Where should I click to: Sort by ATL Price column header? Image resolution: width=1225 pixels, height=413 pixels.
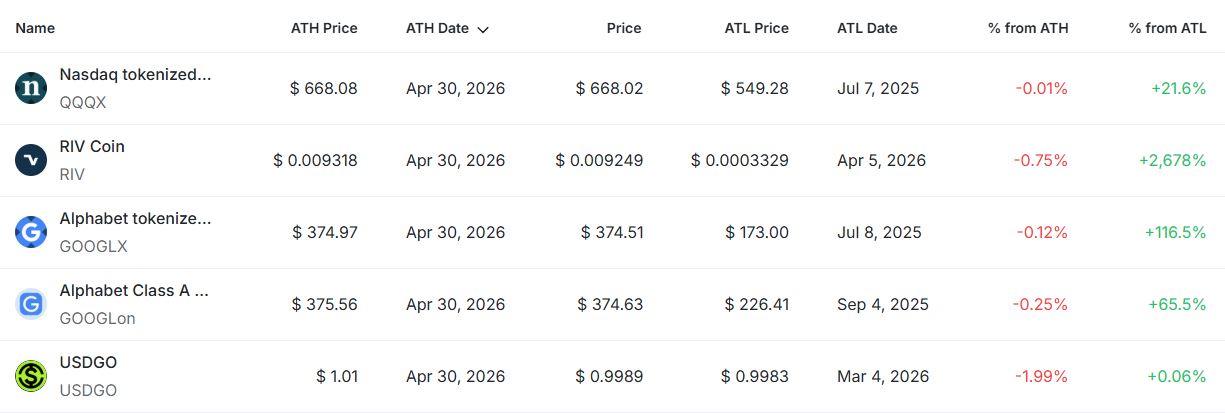tap(756, 28)
